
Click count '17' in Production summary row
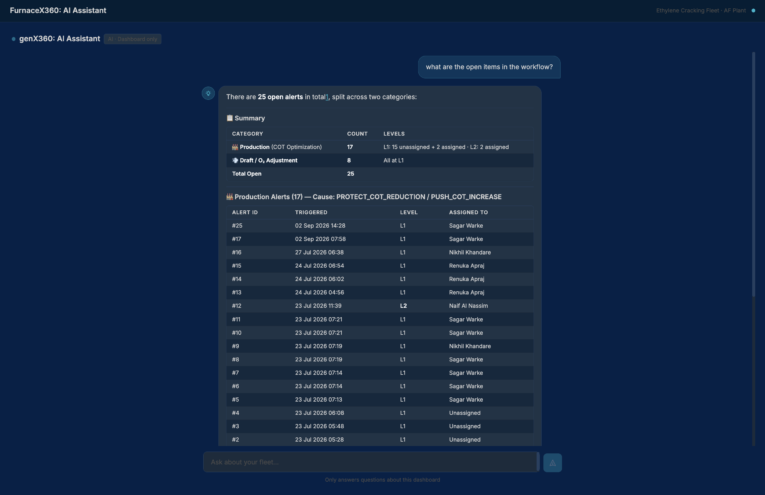pos(350,147)
